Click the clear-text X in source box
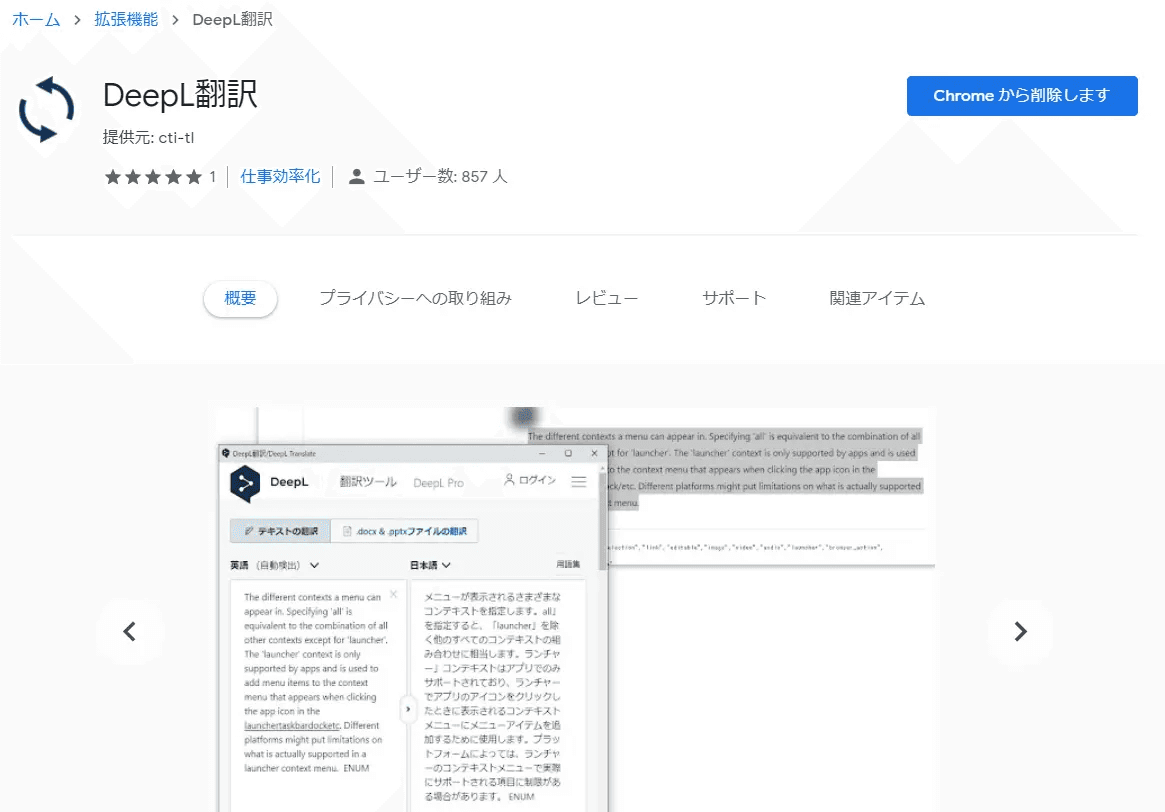 pos(394,594)
